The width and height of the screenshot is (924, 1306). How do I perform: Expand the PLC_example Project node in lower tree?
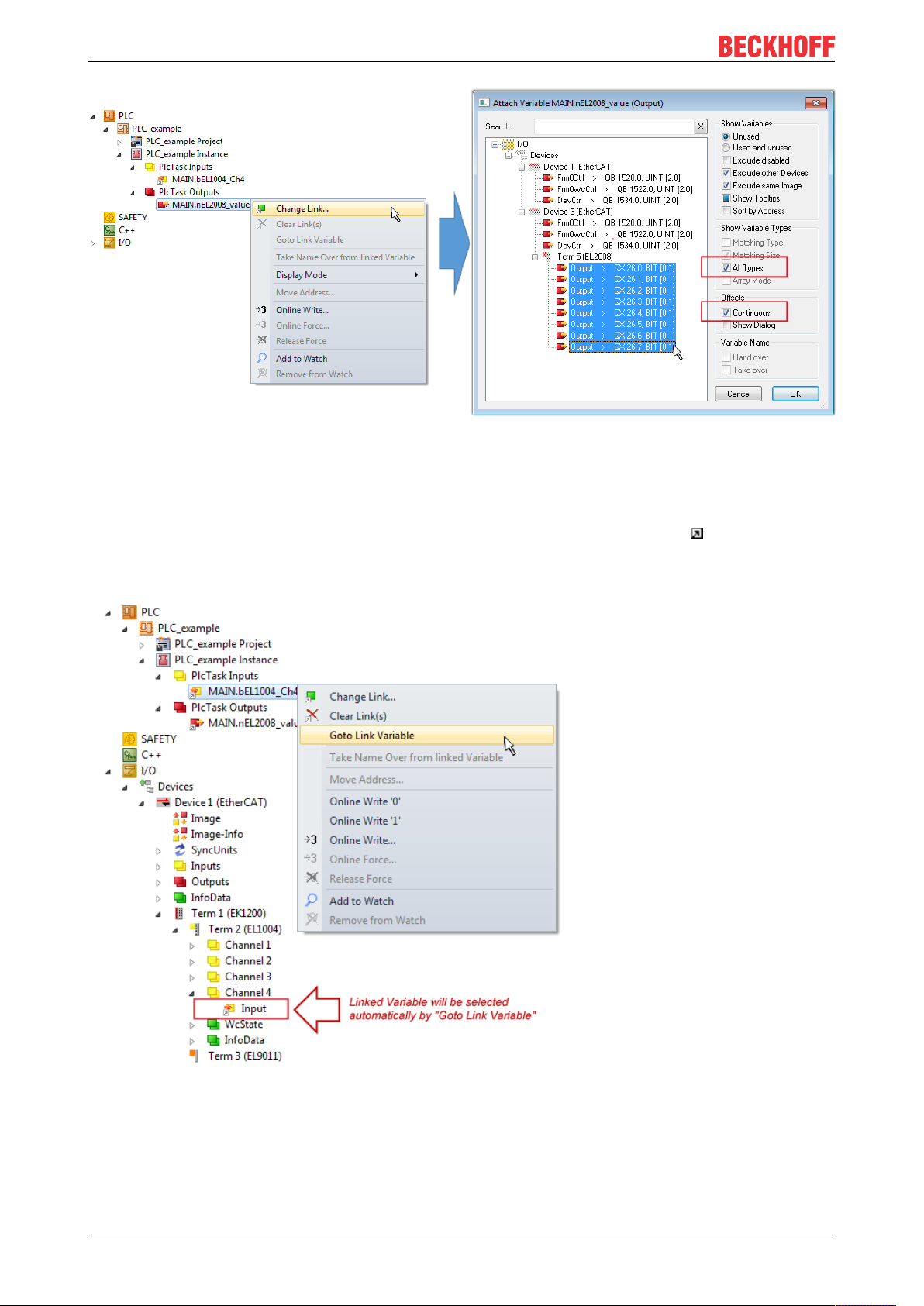141,644
